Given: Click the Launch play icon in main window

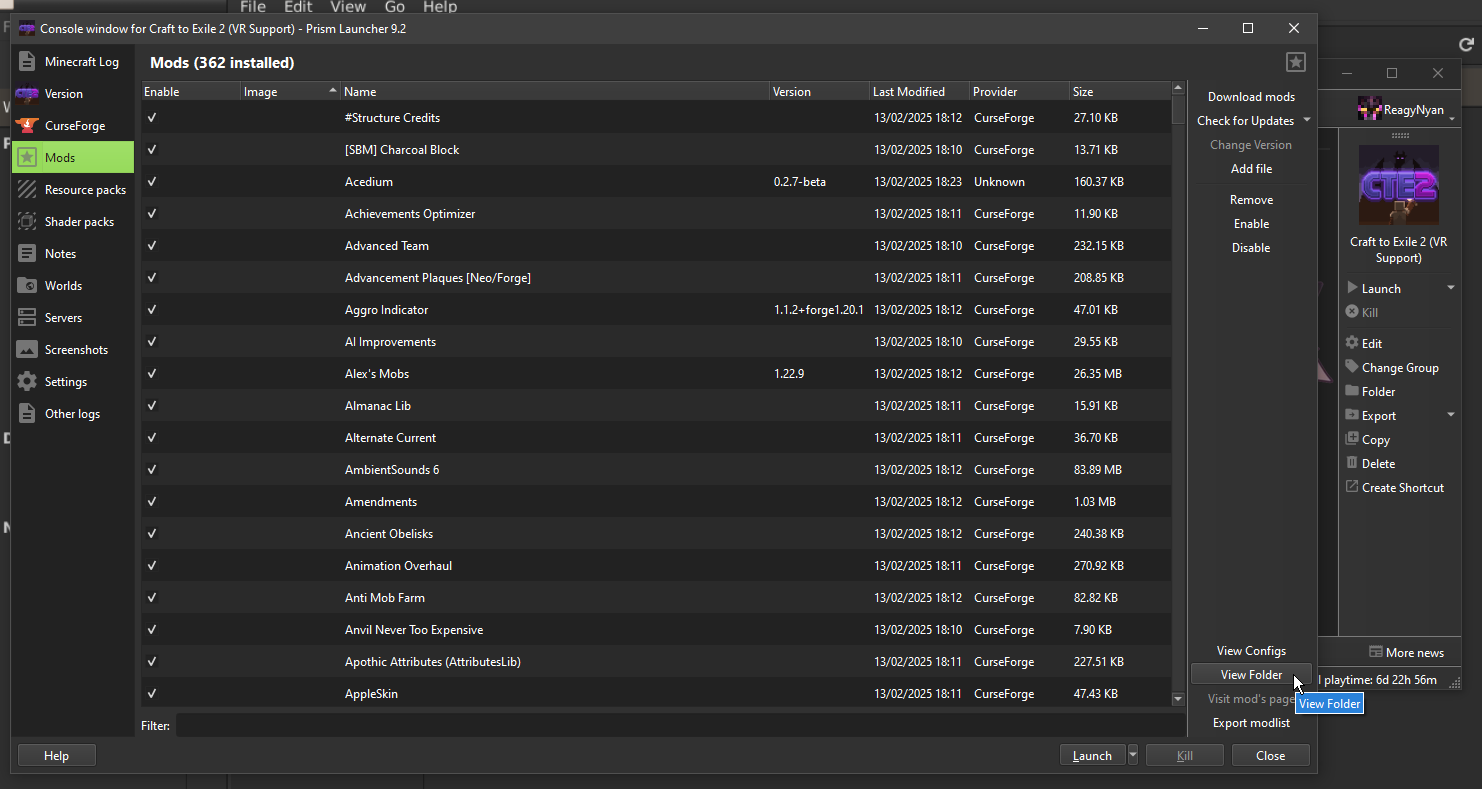Looking at the screenshot, I should coord(1352,288).
